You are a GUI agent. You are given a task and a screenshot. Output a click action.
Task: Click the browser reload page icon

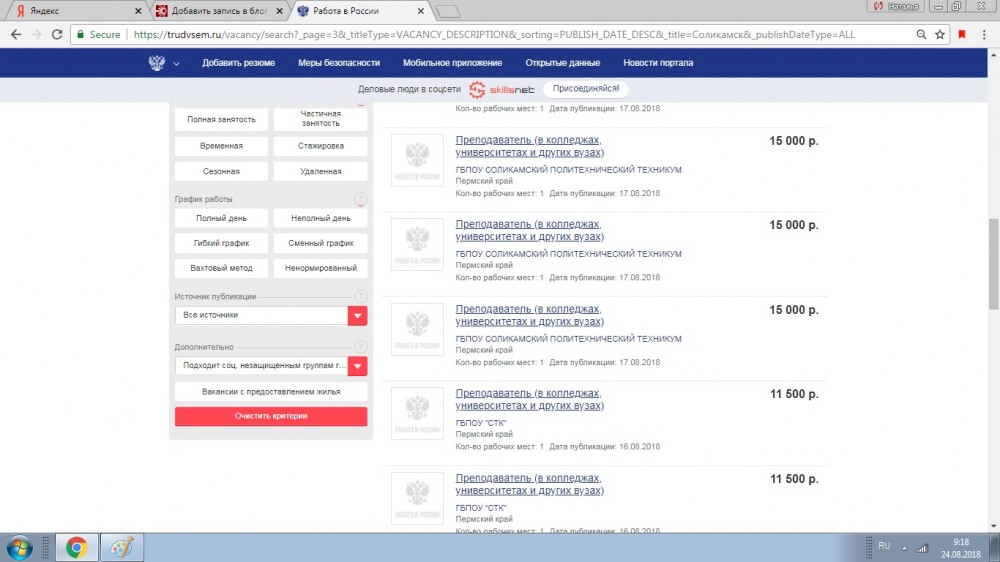pos(59,34)
